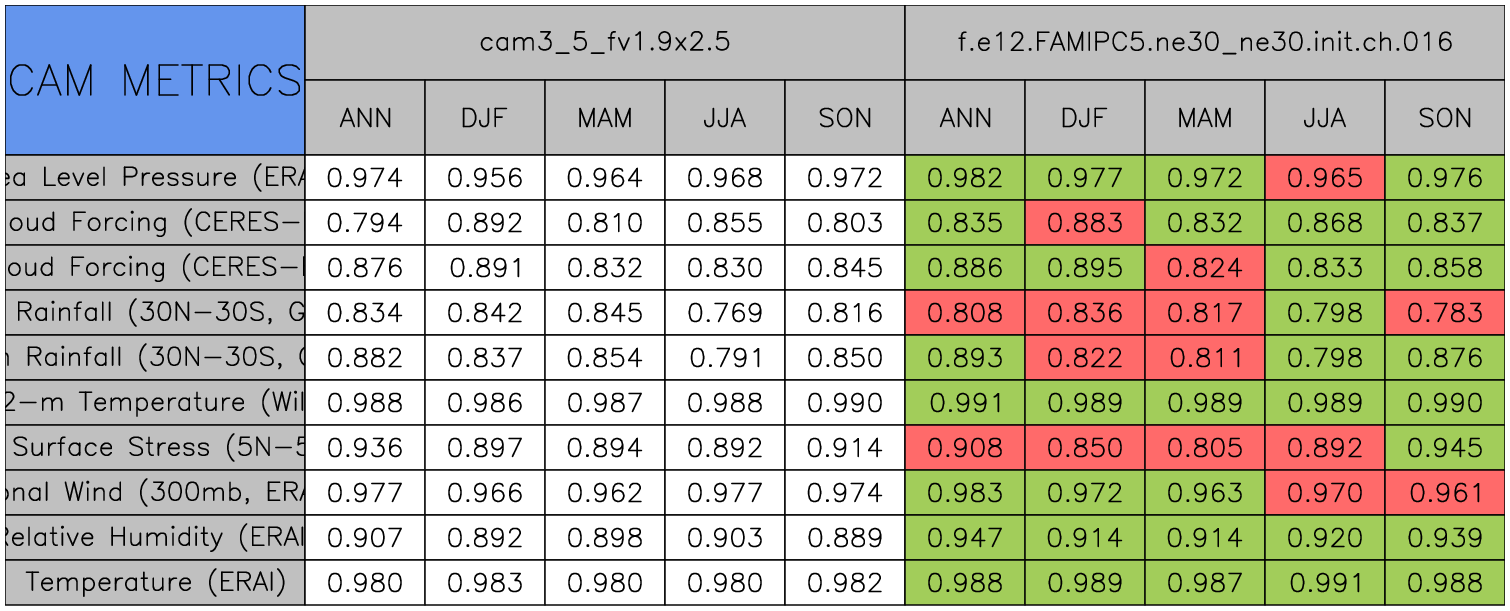Image resolution: width=1510 pixels, height=611 pixels.
Task: Click ANN column header under cam3_5_fv1.9x2.5
Action: 365,118
